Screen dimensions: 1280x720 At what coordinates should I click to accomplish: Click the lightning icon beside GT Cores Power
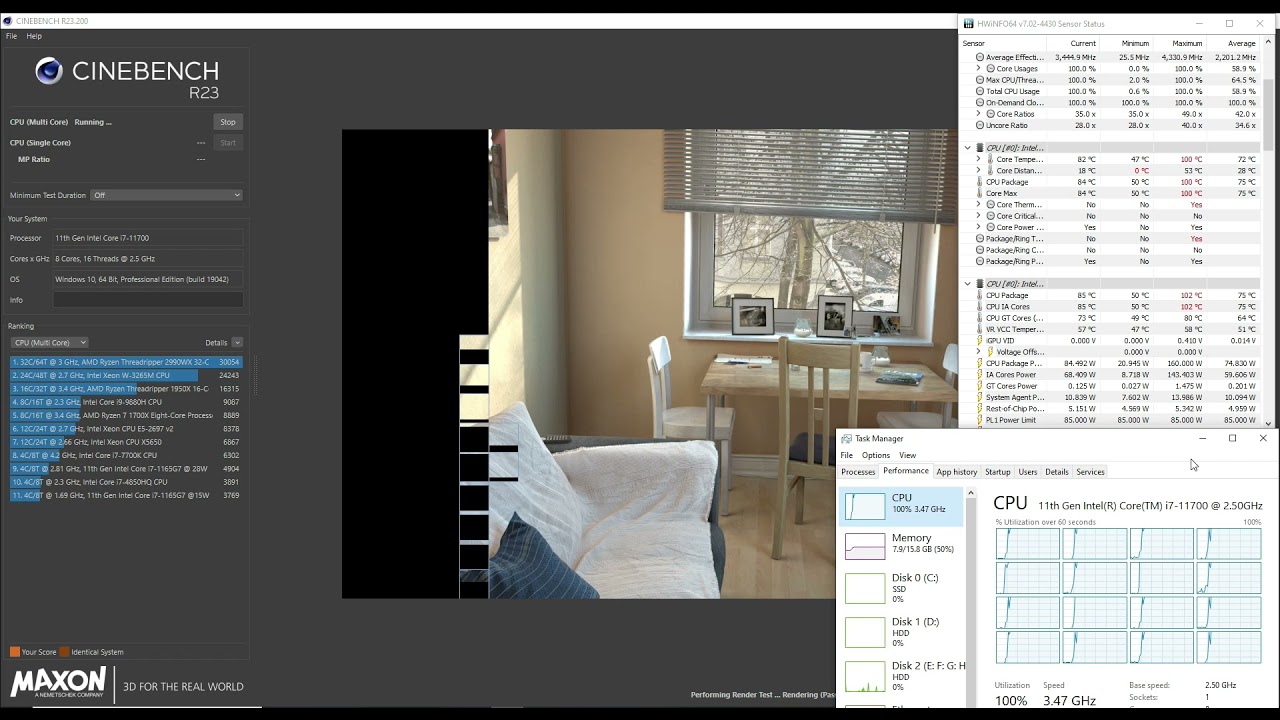980,386
